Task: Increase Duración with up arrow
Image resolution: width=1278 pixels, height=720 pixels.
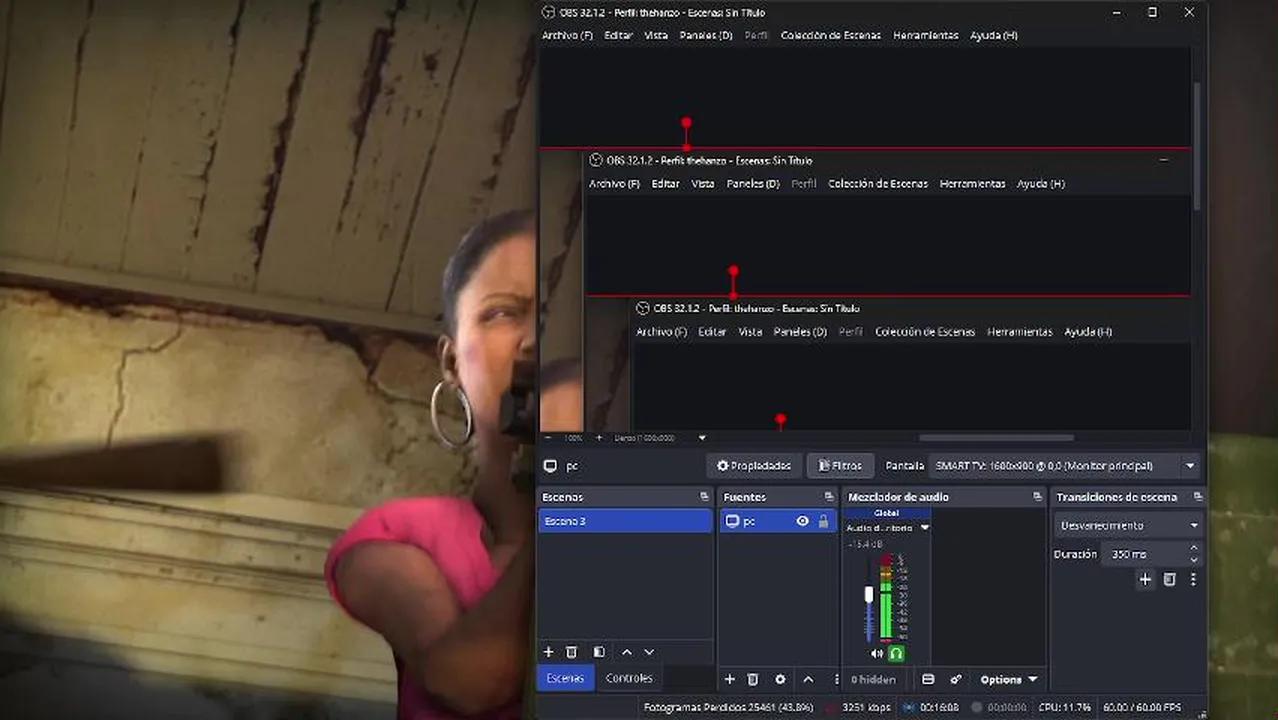Action: (1194, 548)
